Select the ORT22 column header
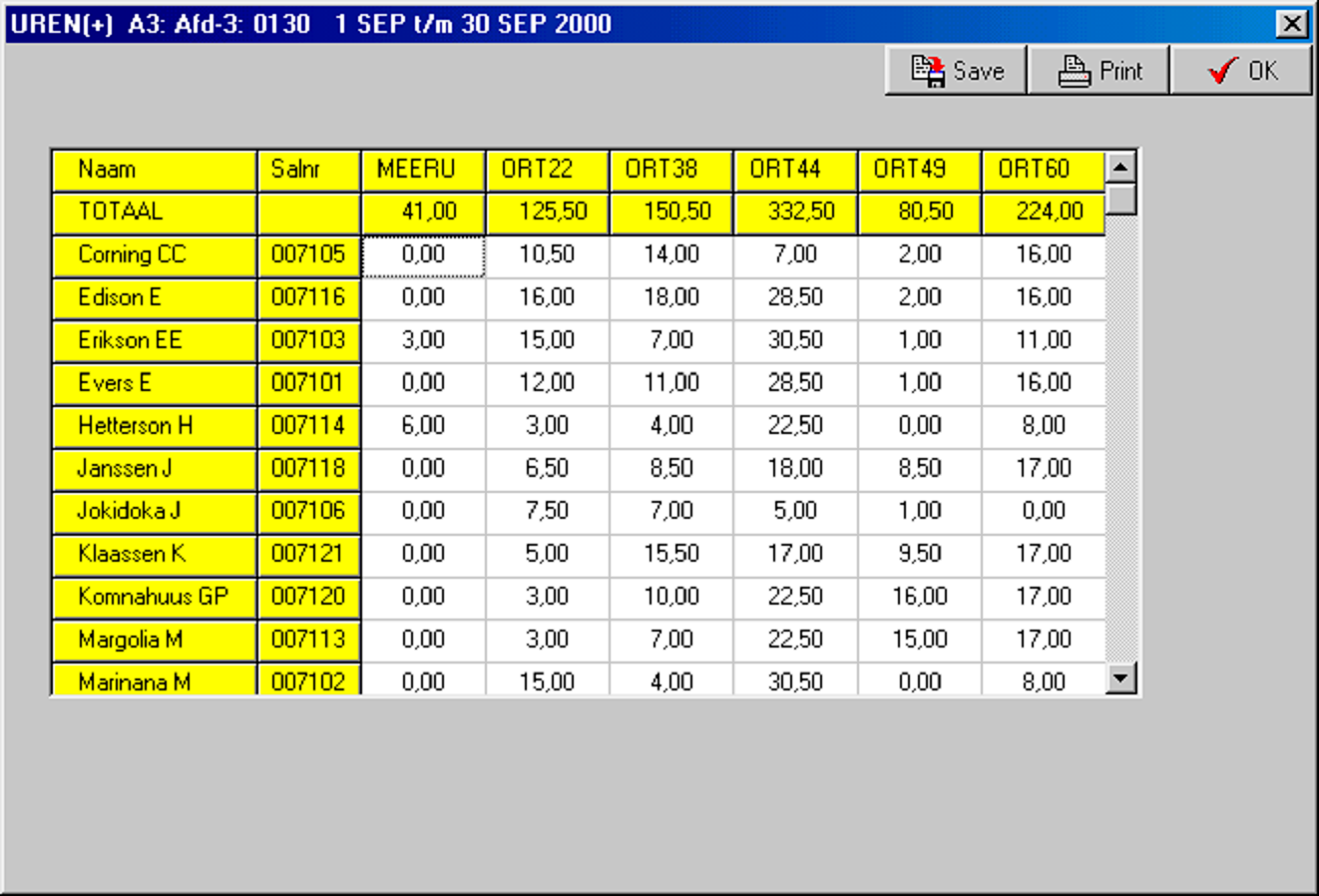The image size is (1319, 896). [x=547, y=170]
